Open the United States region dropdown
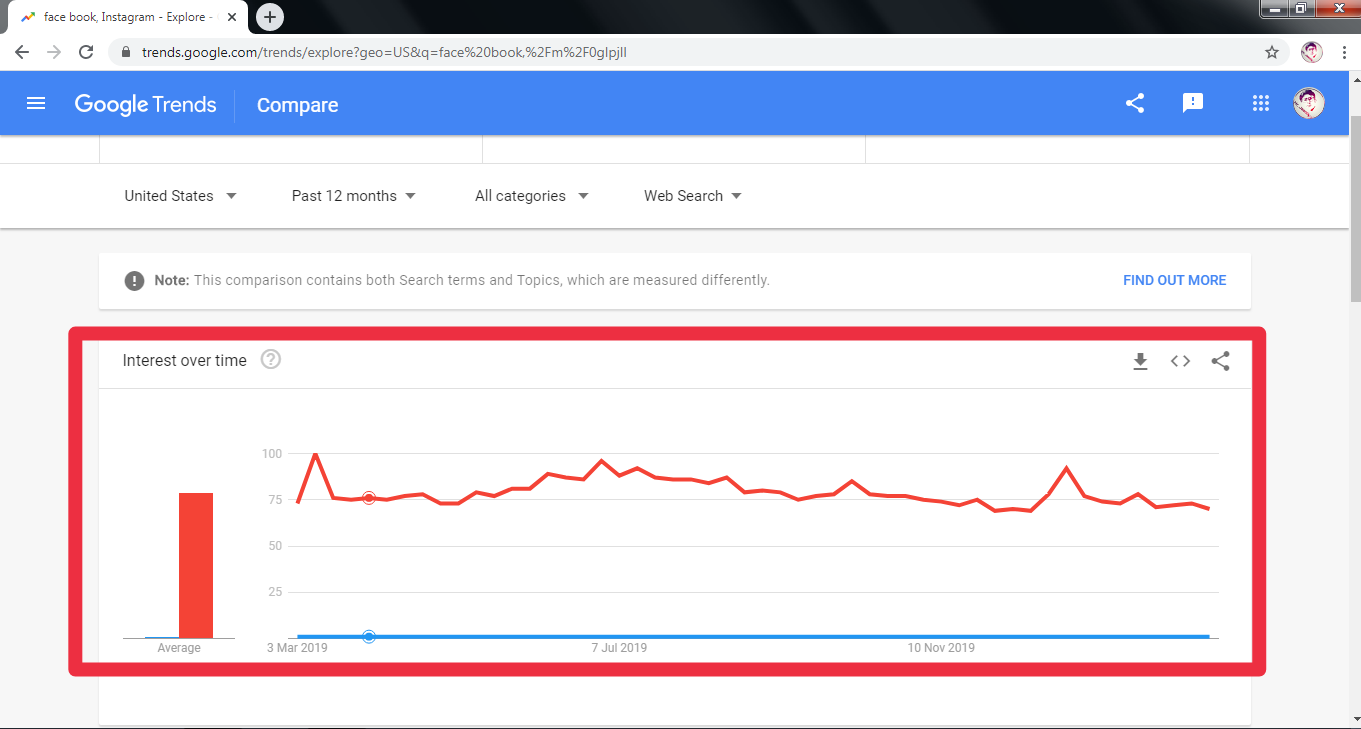The width and height of the screenshot is (1361, 729). 180,196
